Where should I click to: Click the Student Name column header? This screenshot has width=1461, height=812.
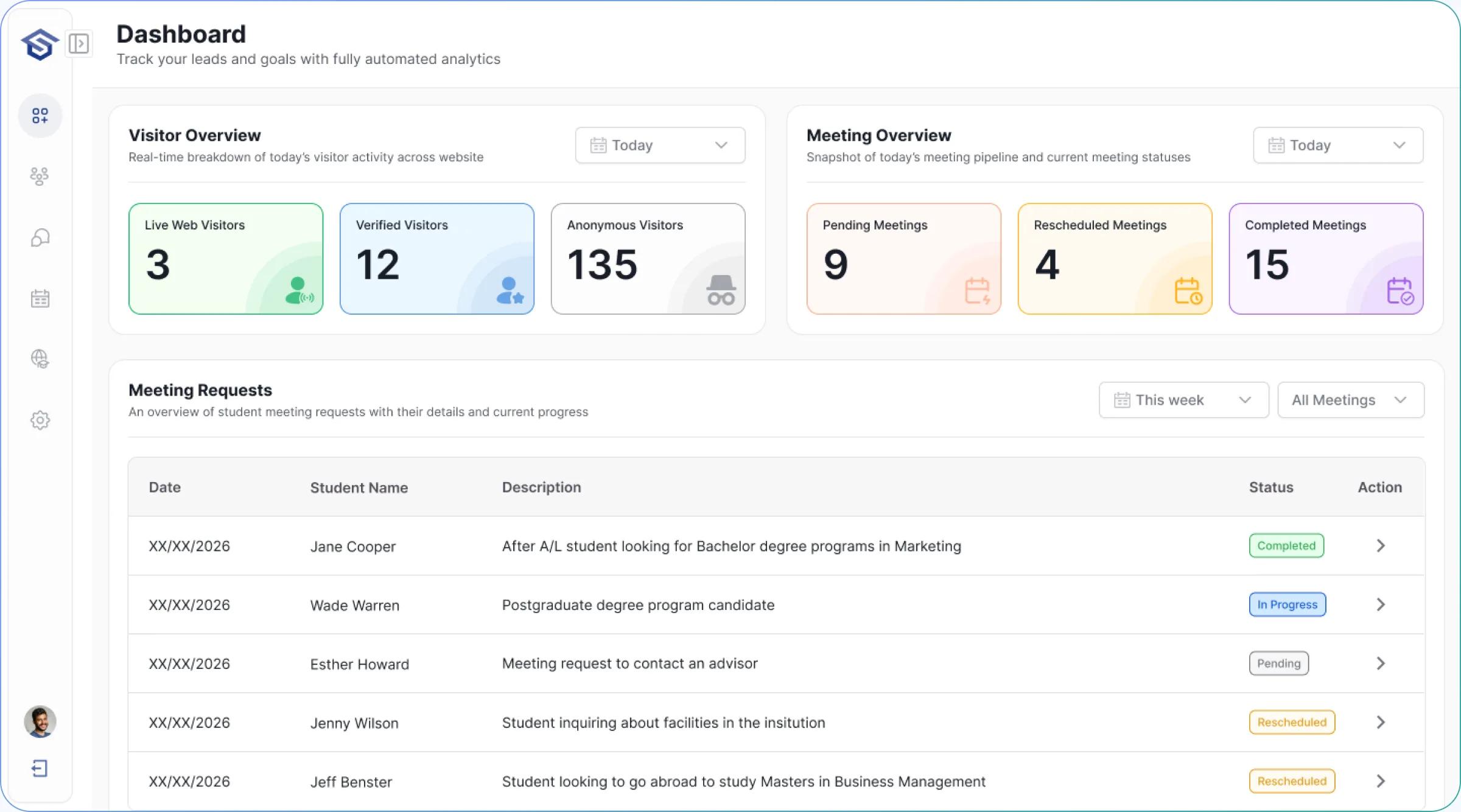[x=359, y=488]
